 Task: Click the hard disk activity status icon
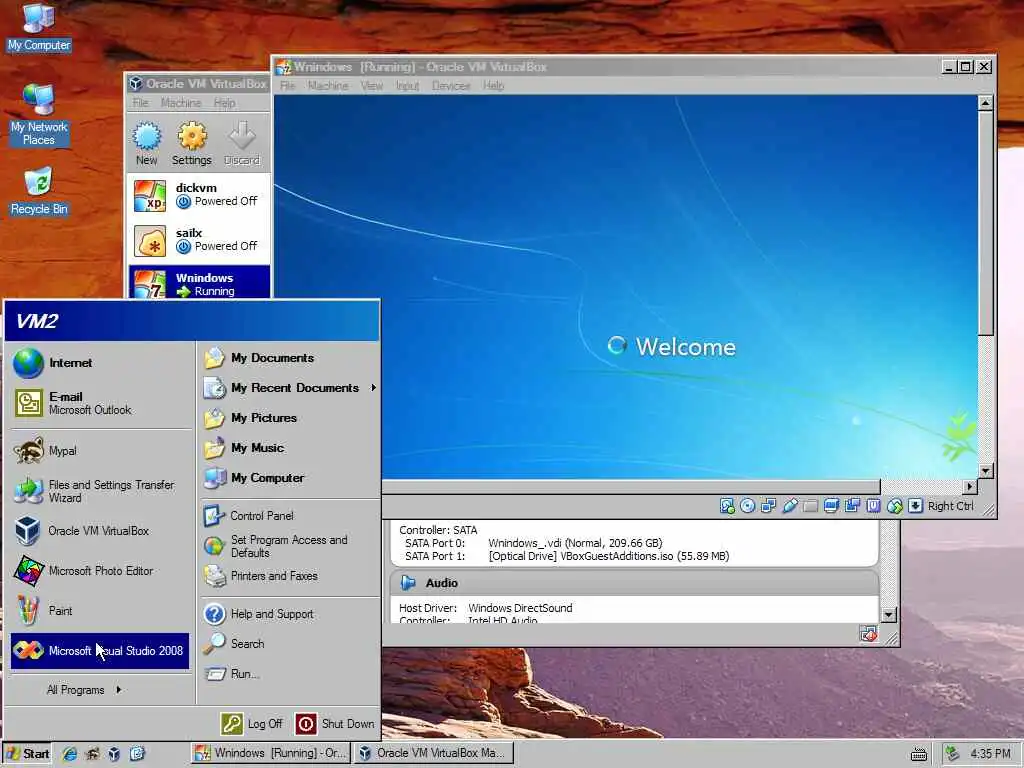click(727, 505)
